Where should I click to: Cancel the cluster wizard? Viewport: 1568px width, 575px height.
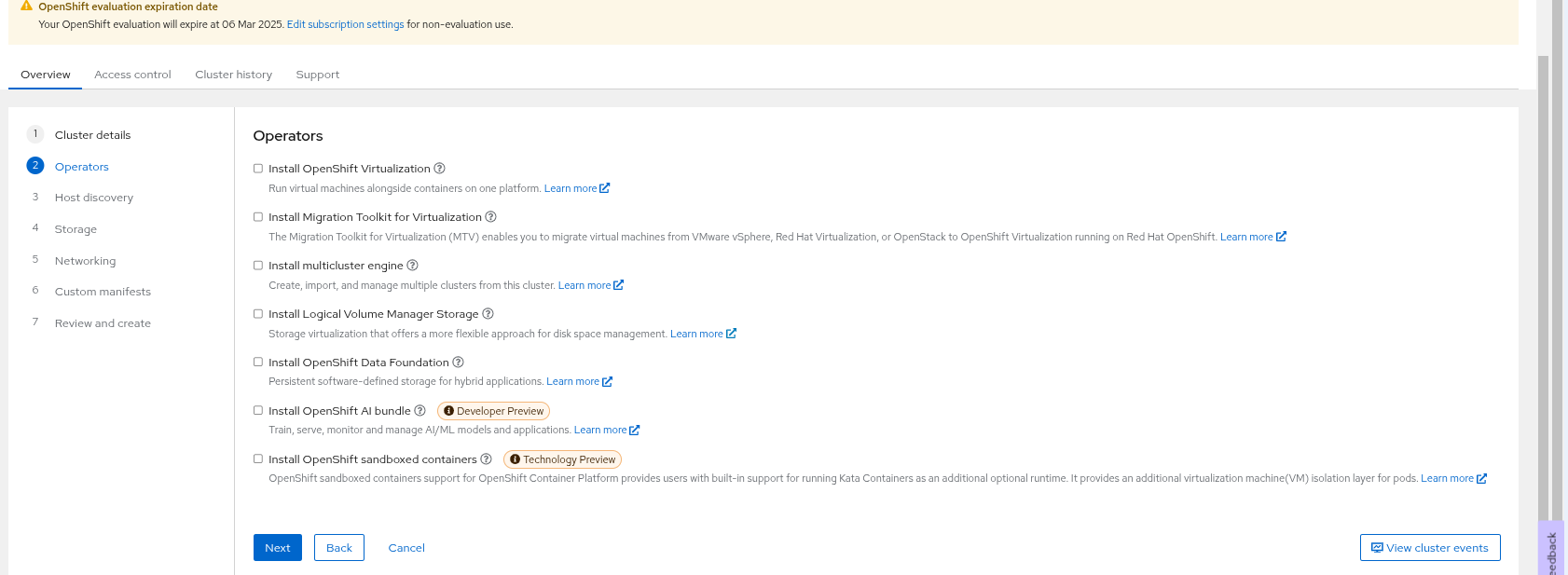click(406, 548)
